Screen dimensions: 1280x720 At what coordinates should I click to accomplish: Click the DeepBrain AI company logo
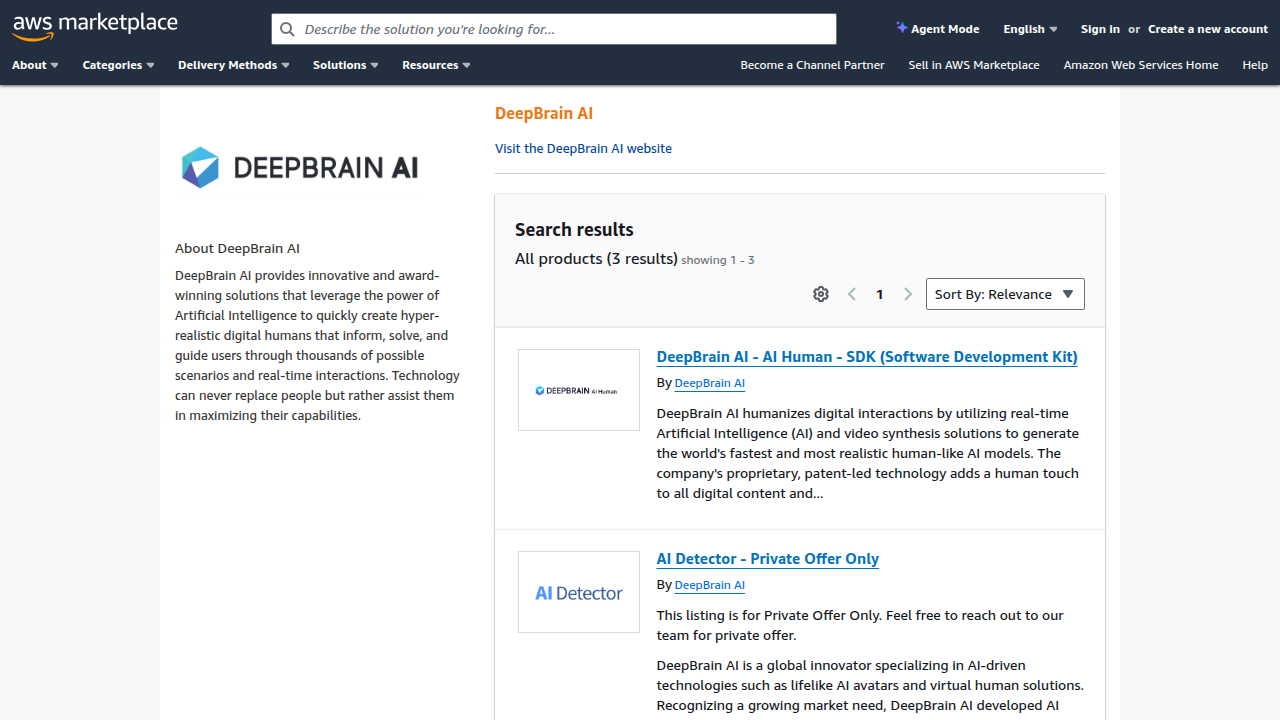pyautogui.click(x=299, y=167)
